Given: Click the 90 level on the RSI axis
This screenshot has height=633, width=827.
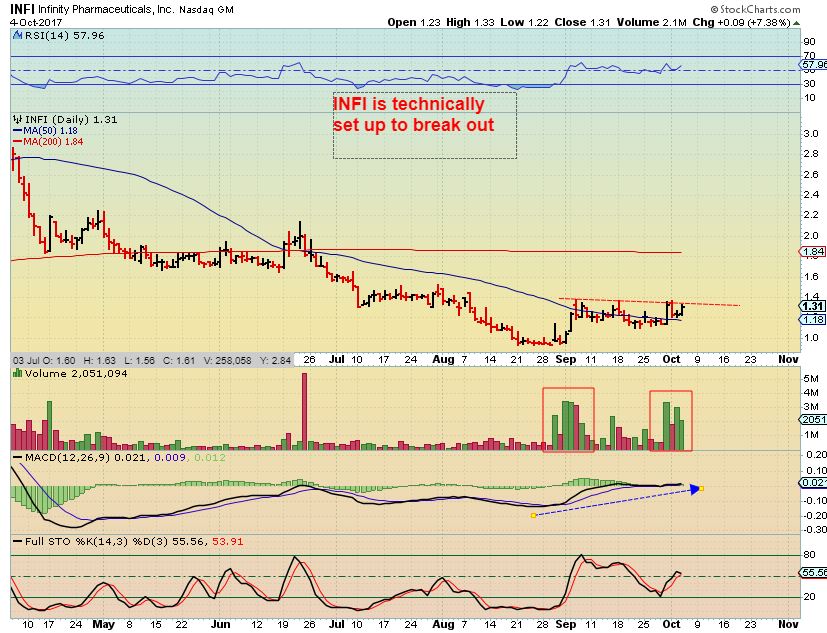Looking at the screenshot, I should click(x=810, y=42).
